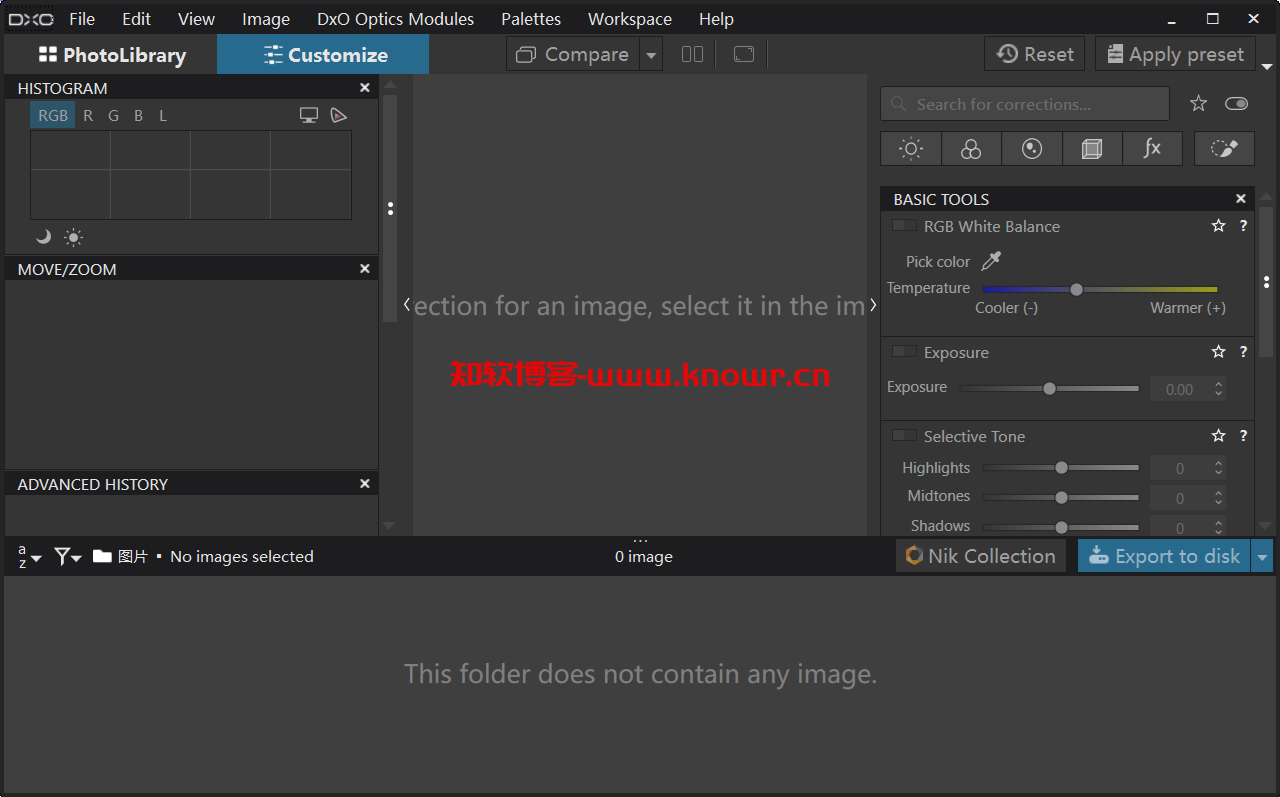This screenshot has width=1280, height=797.
Task: Favorite the Selective Tone tool star
Action: click(x=1218, y=436)
